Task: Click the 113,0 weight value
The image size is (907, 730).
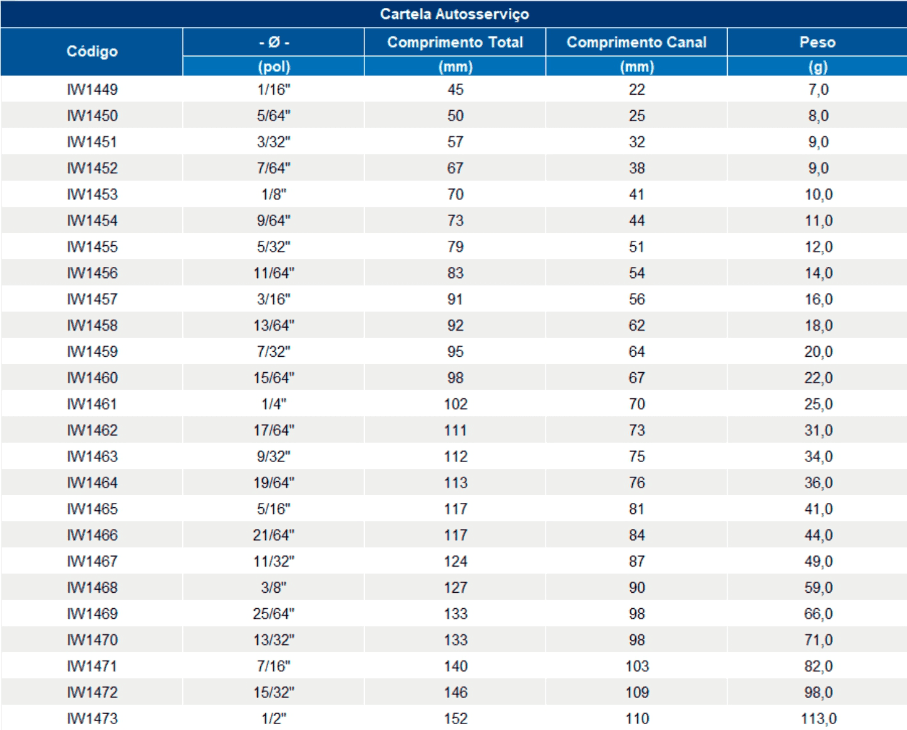Action: (x=817, y=718)
